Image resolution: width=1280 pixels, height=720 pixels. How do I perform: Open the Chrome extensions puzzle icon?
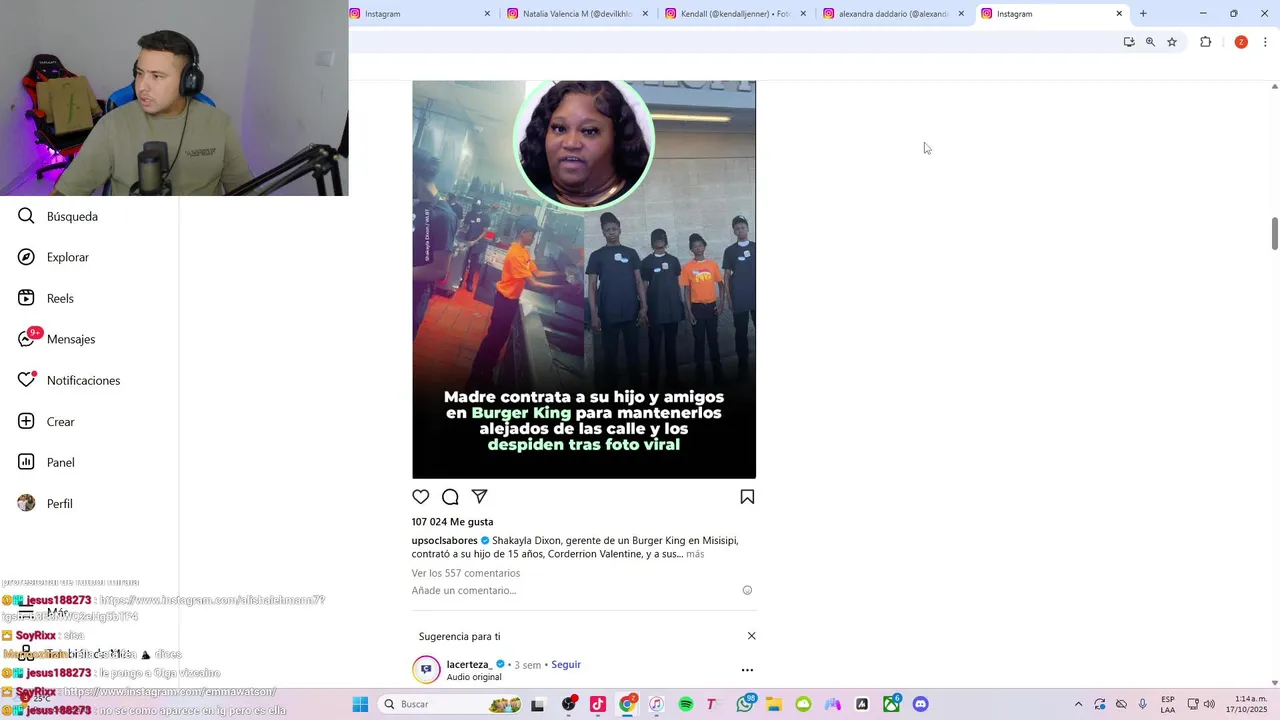(x=1205, y=42)
